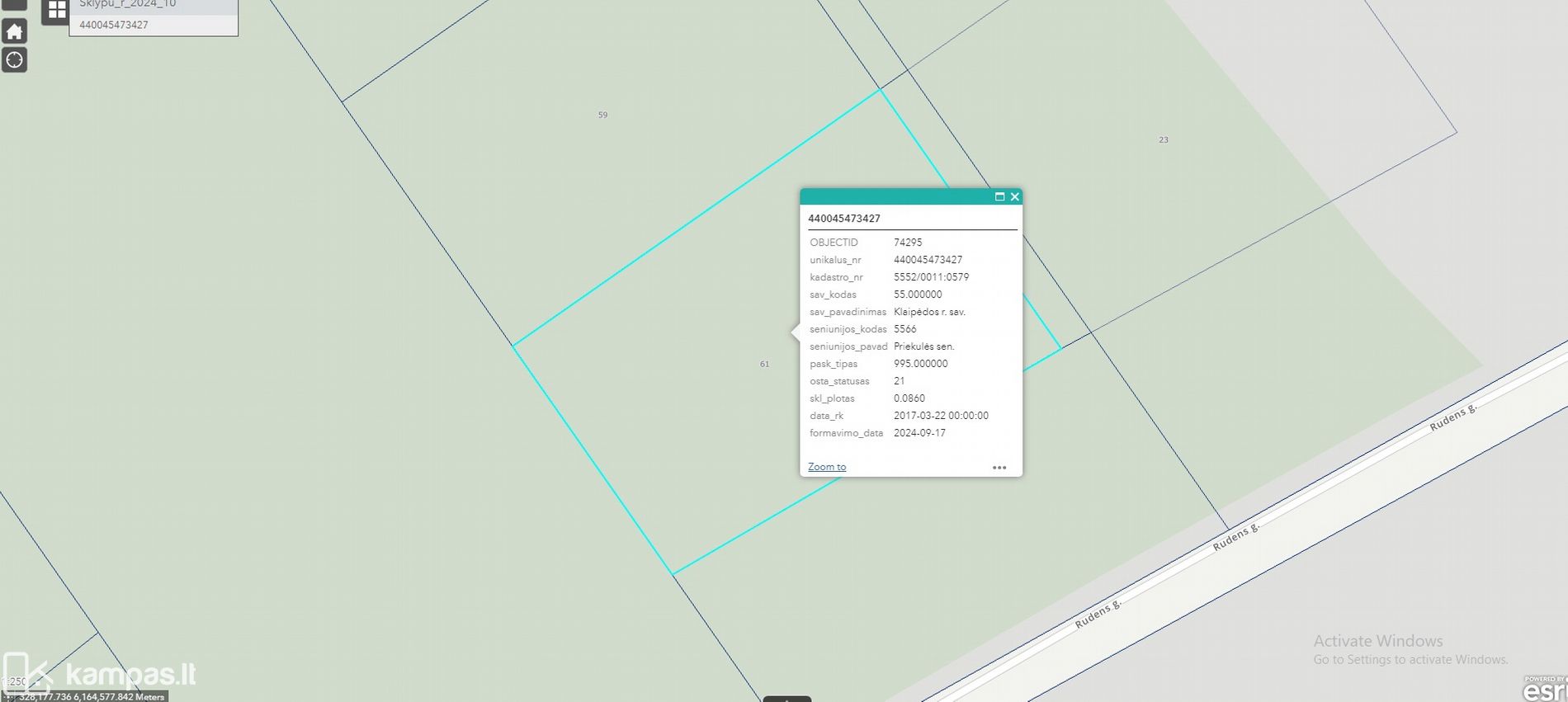Image resolution: width=1568 pixels, height=702 pixels.
Task: Click the Home default extent button
Action: [14, 32]
